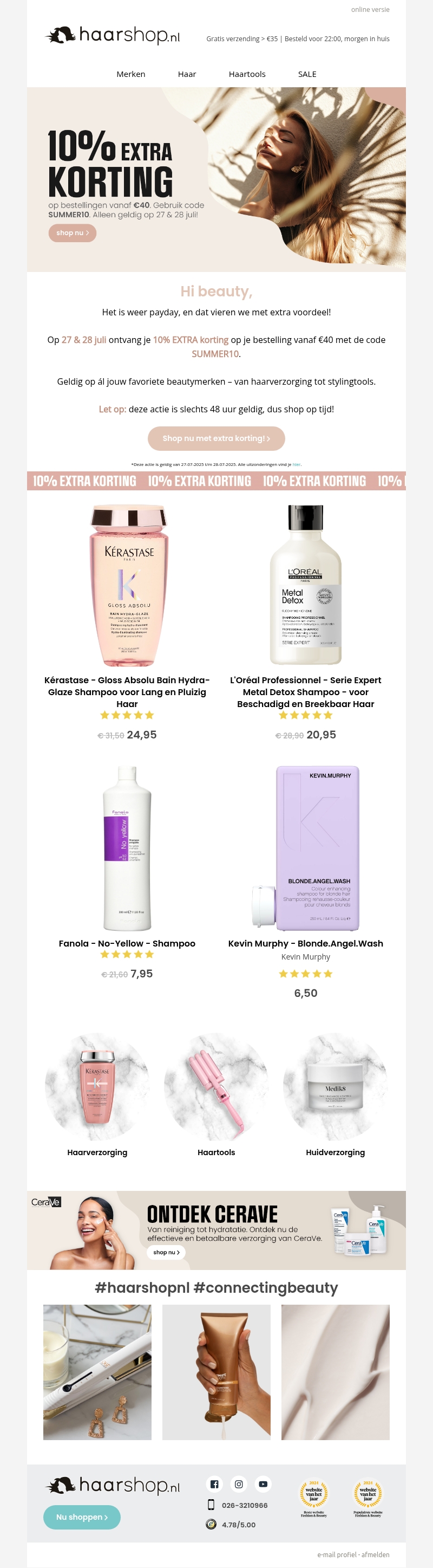Image resolution: width=433 pixels, height=1568 pixels.
Task: Open the Haarverzorging category circle
Action: 97,1086
